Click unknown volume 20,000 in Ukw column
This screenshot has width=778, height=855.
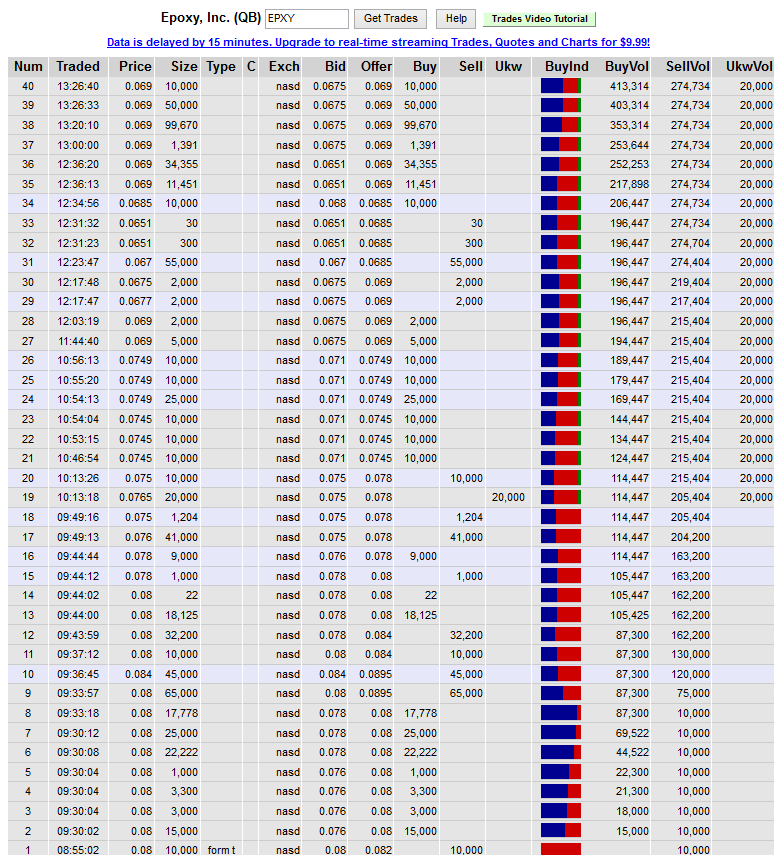(x=508, y=497)
